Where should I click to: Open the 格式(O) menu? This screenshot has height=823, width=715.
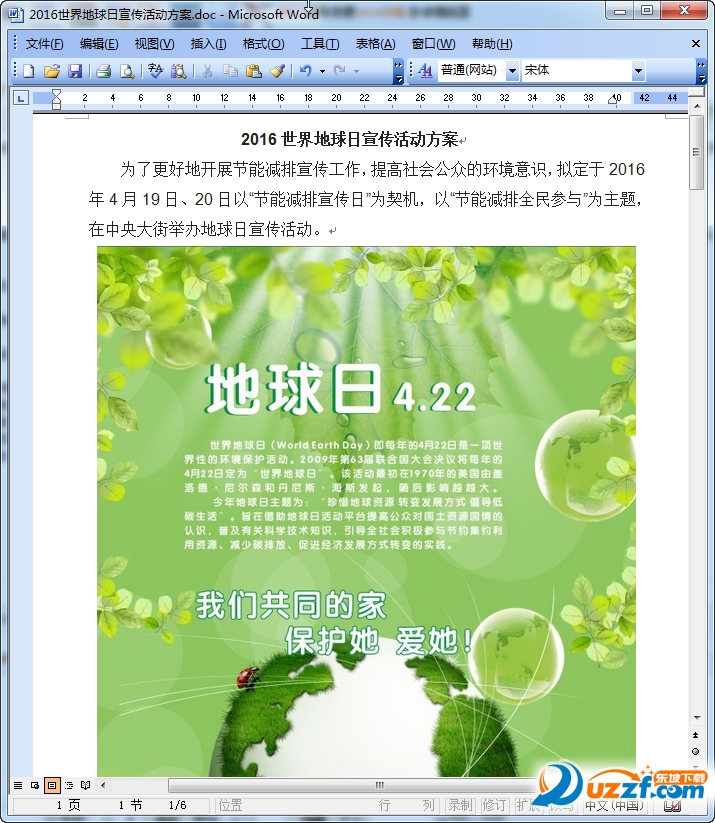point(263,44)
